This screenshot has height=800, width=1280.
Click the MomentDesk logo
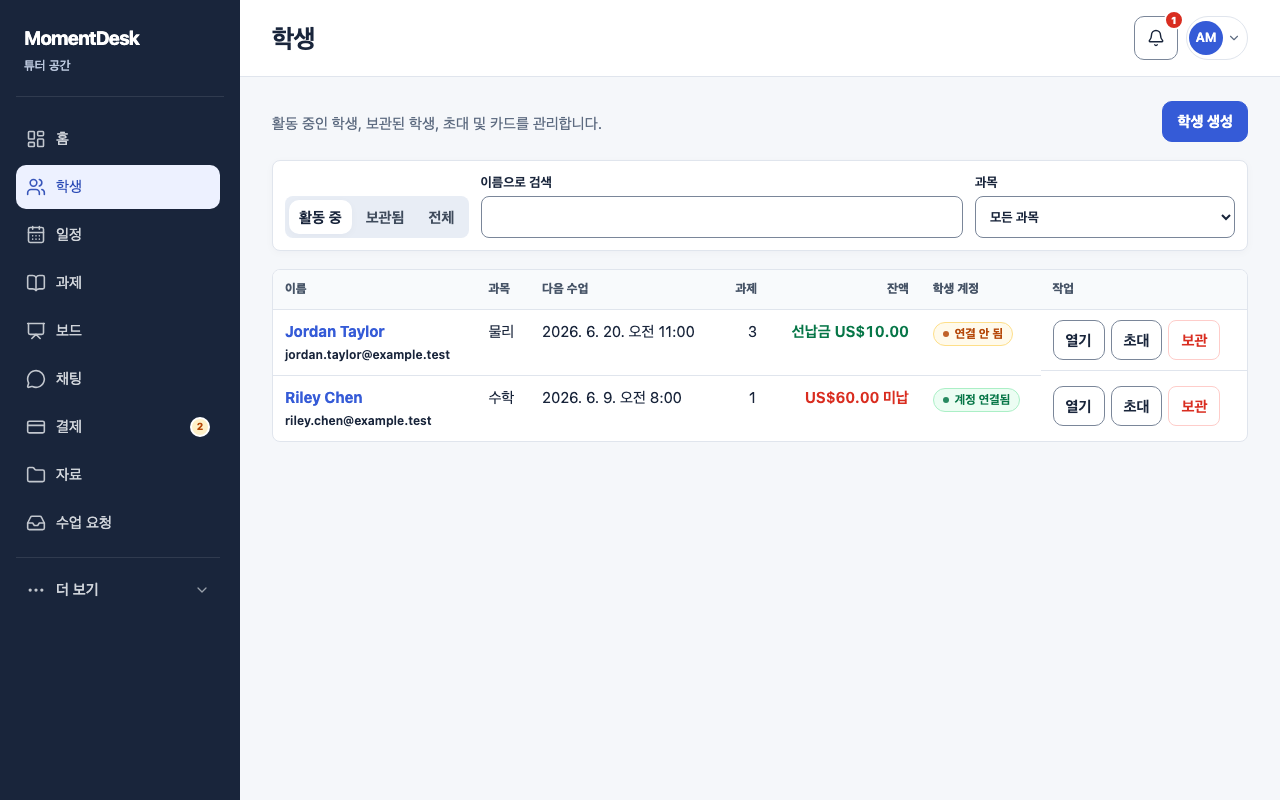pyautogui.click(x=82, y=38)
